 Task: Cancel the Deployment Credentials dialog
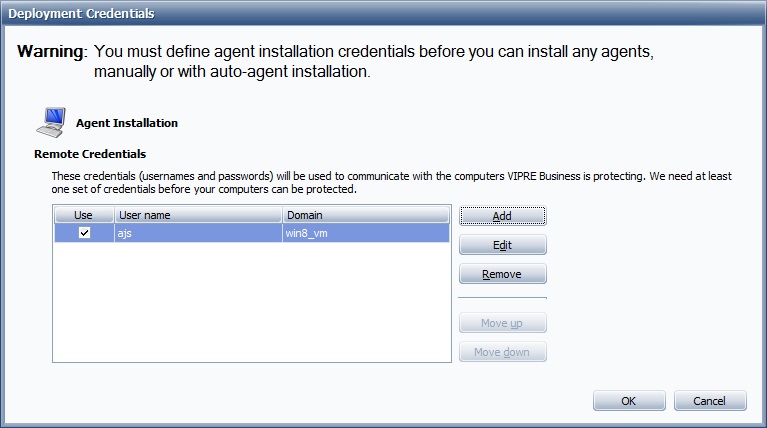[x=710, y=401]
